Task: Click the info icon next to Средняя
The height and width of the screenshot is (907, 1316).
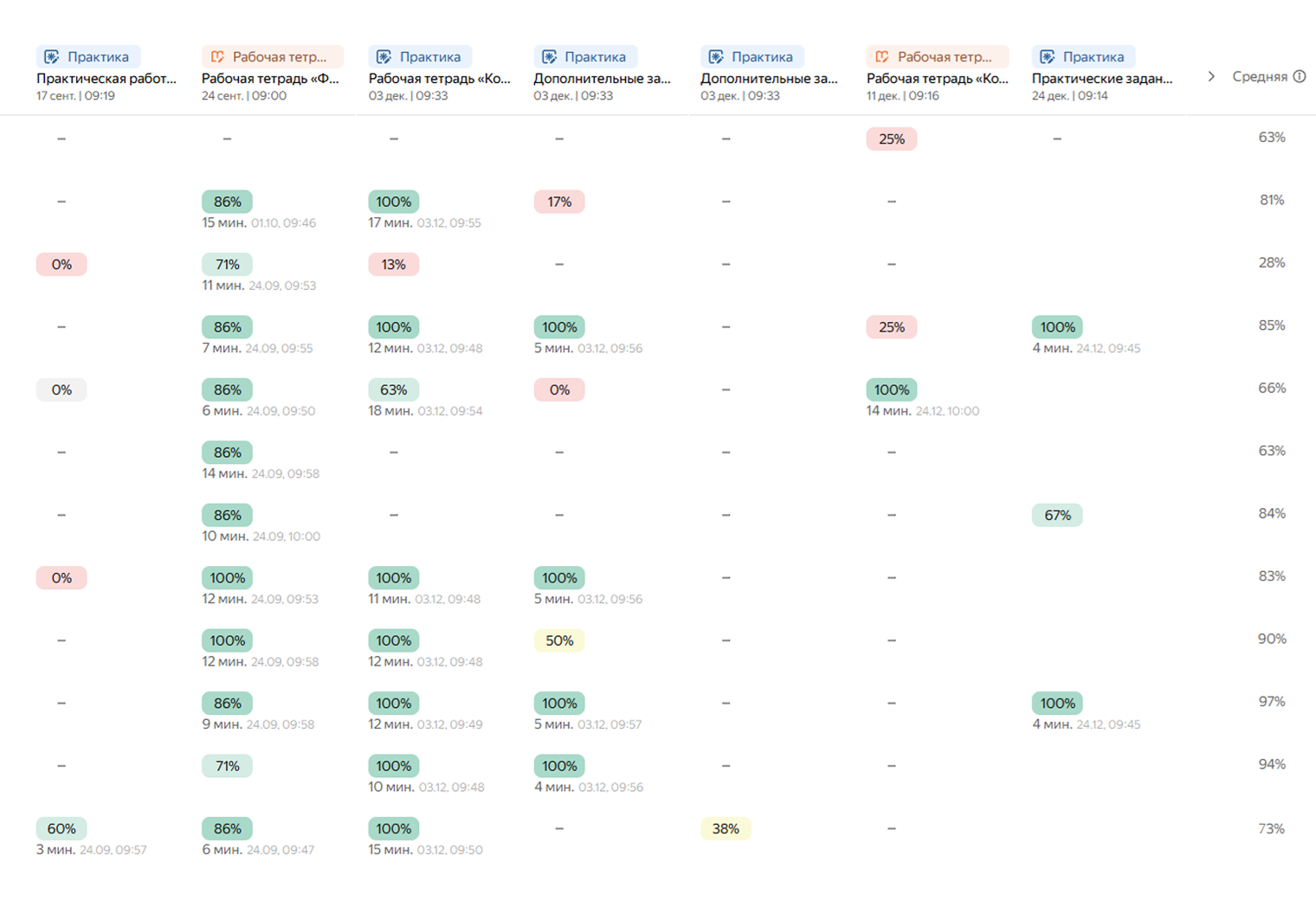Action: coord(1300,77)
